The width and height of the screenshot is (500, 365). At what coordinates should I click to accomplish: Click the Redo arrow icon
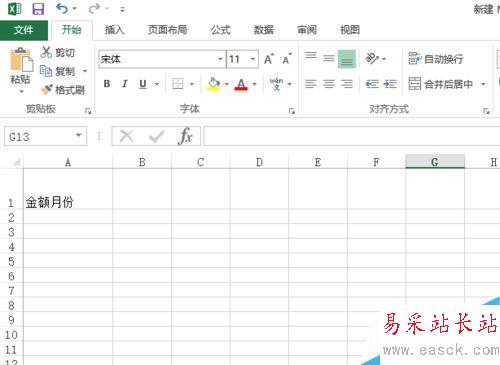click(94, 9)
